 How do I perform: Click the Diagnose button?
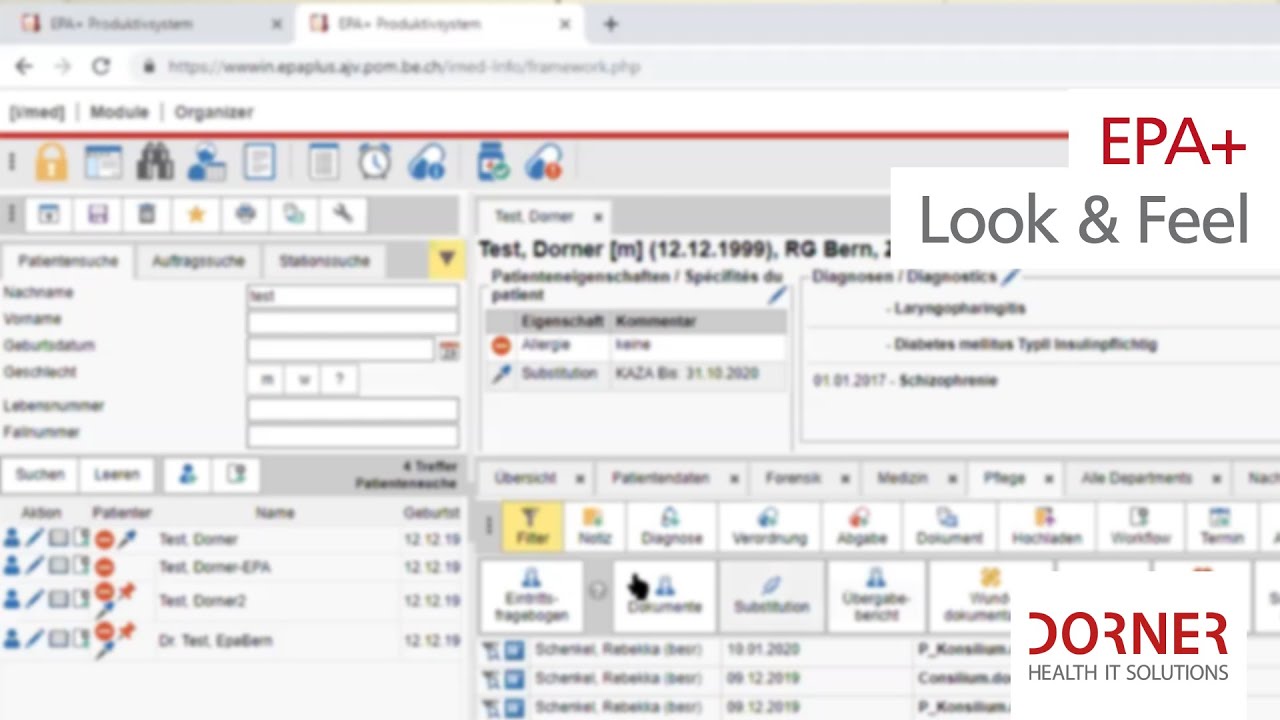pyautogui.click(x=671, y=526)
